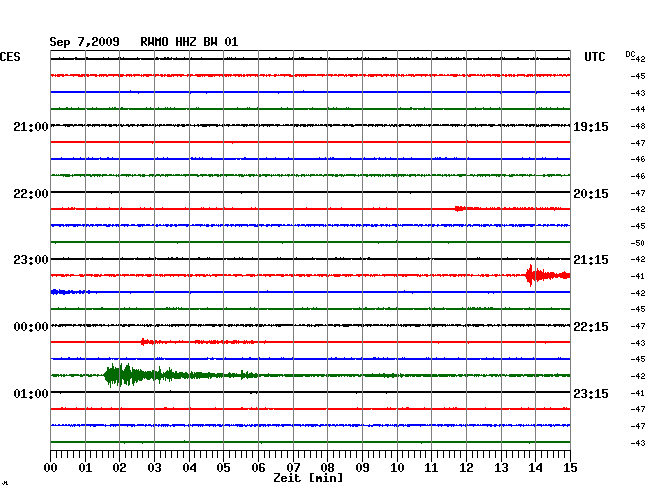Click the '21:15' UTC time label

click(591, 260)
